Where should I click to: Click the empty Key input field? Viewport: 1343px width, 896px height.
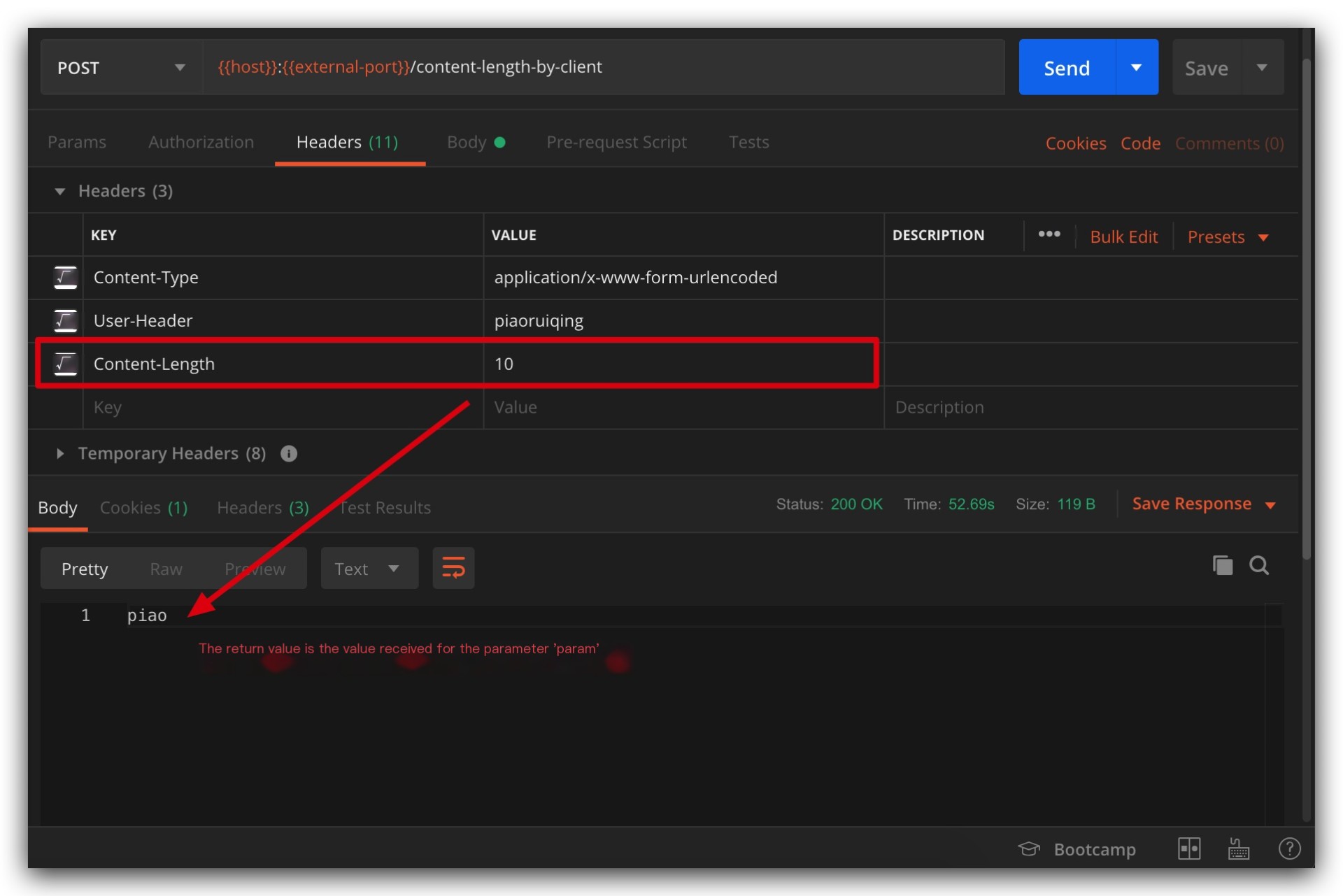coord(283,408)
